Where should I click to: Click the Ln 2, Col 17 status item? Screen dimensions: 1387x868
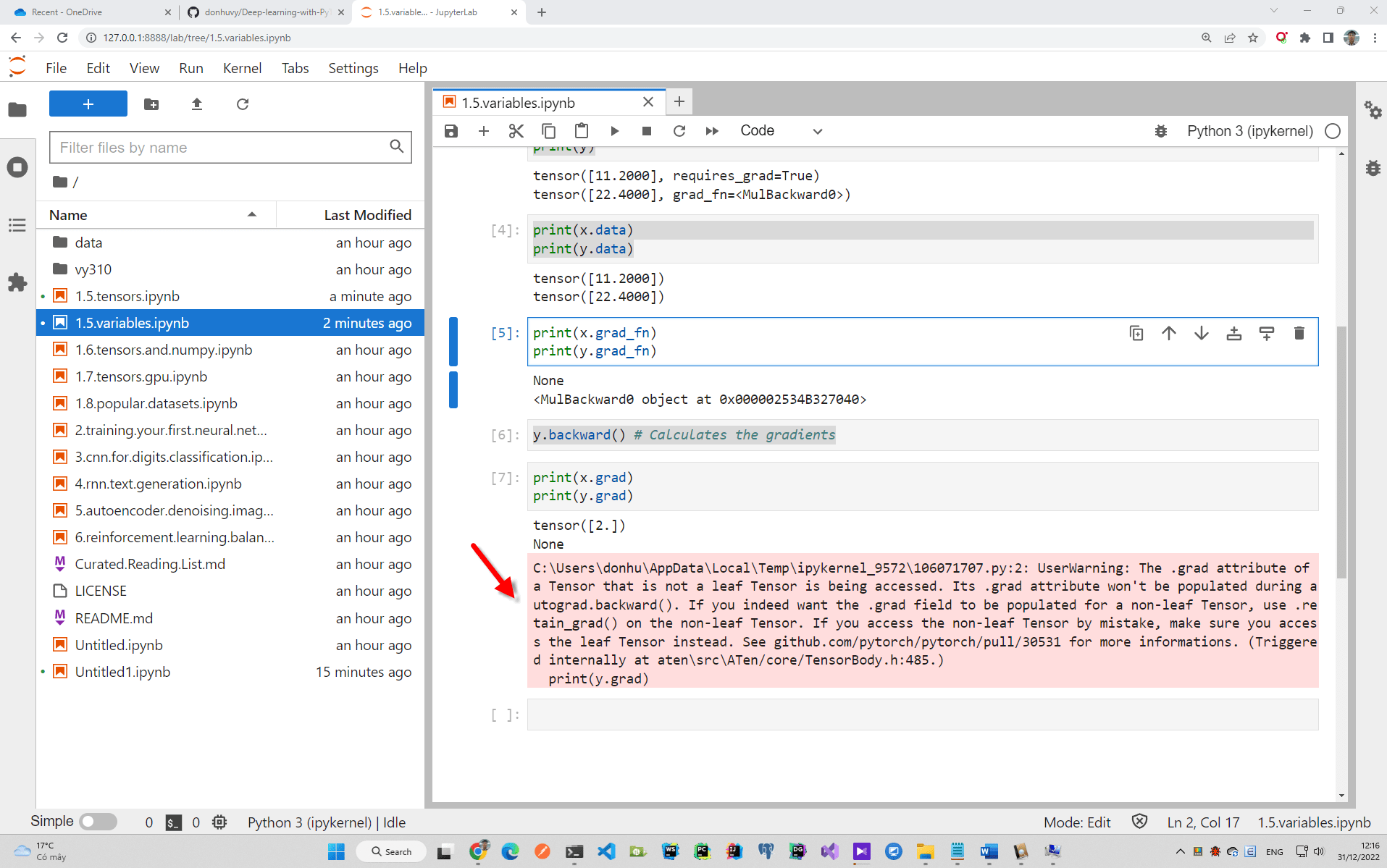click(1203, 822)
